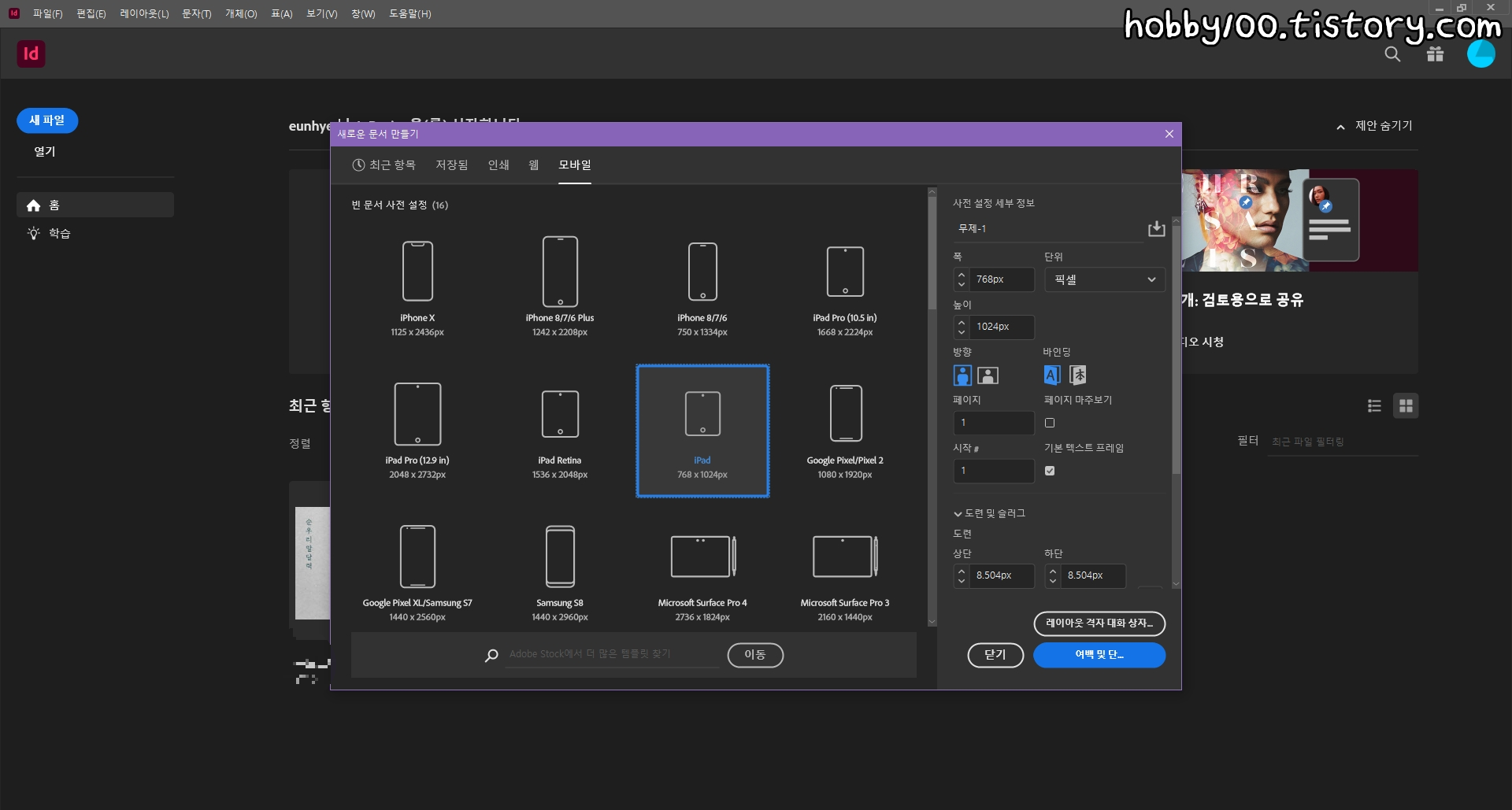Click the pages count field
Screen dimensions: 1512x810
994,423
